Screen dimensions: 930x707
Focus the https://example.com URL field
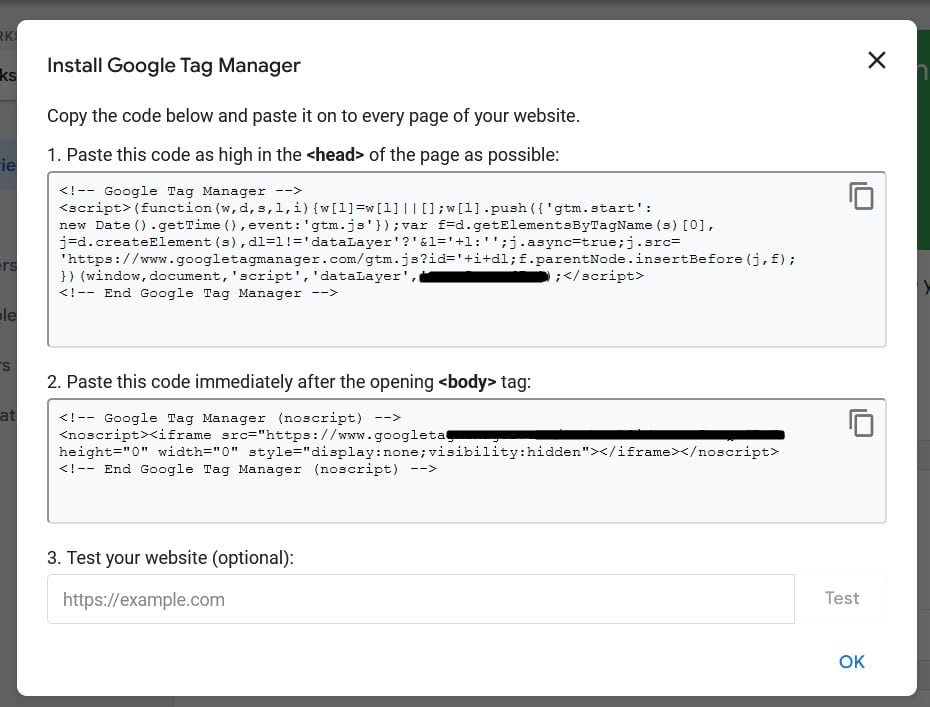[x=421, y=599]
